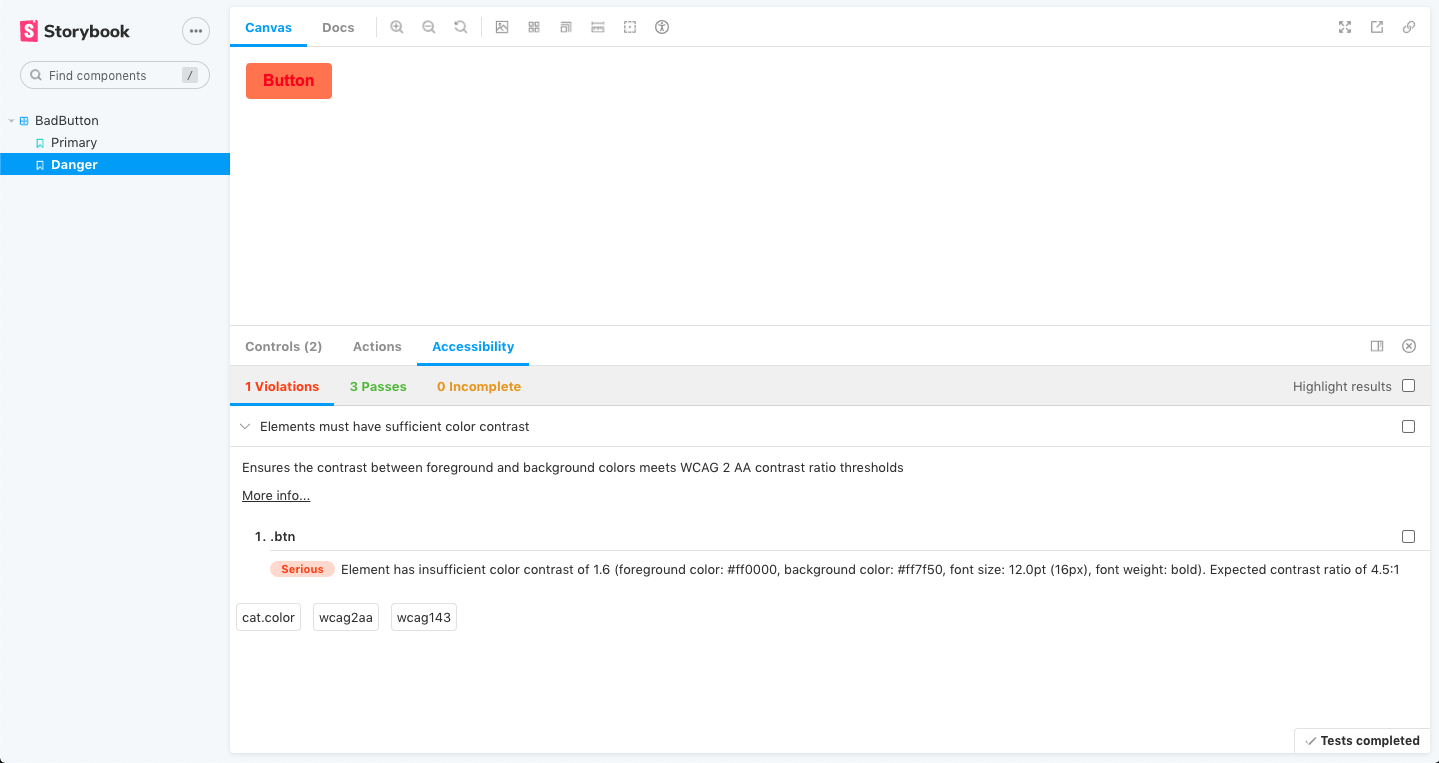Viewport: 1439px width, 763px height.
Task: Open canvas in a new tab
Action: tap(1377, 27)
